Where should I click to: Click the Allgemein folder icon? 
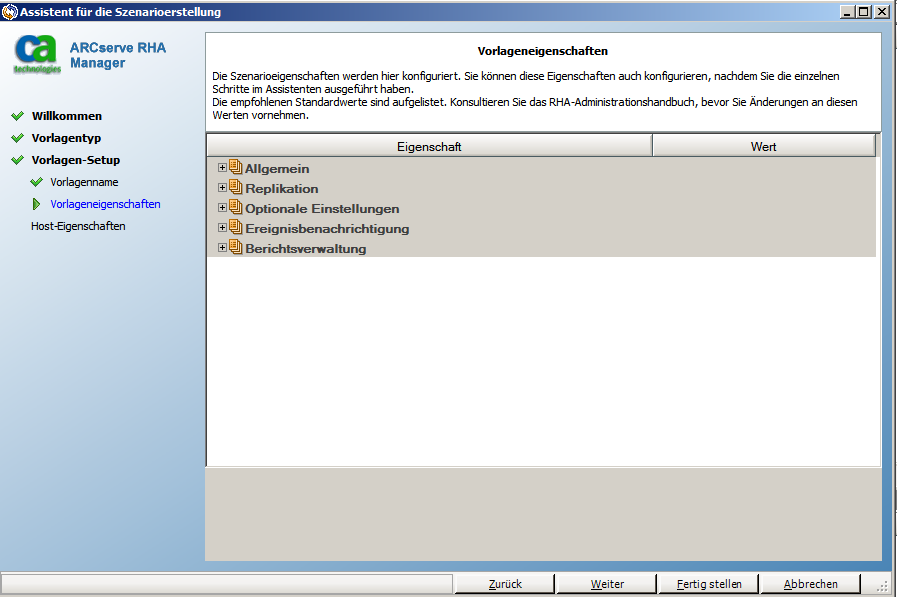236,167
